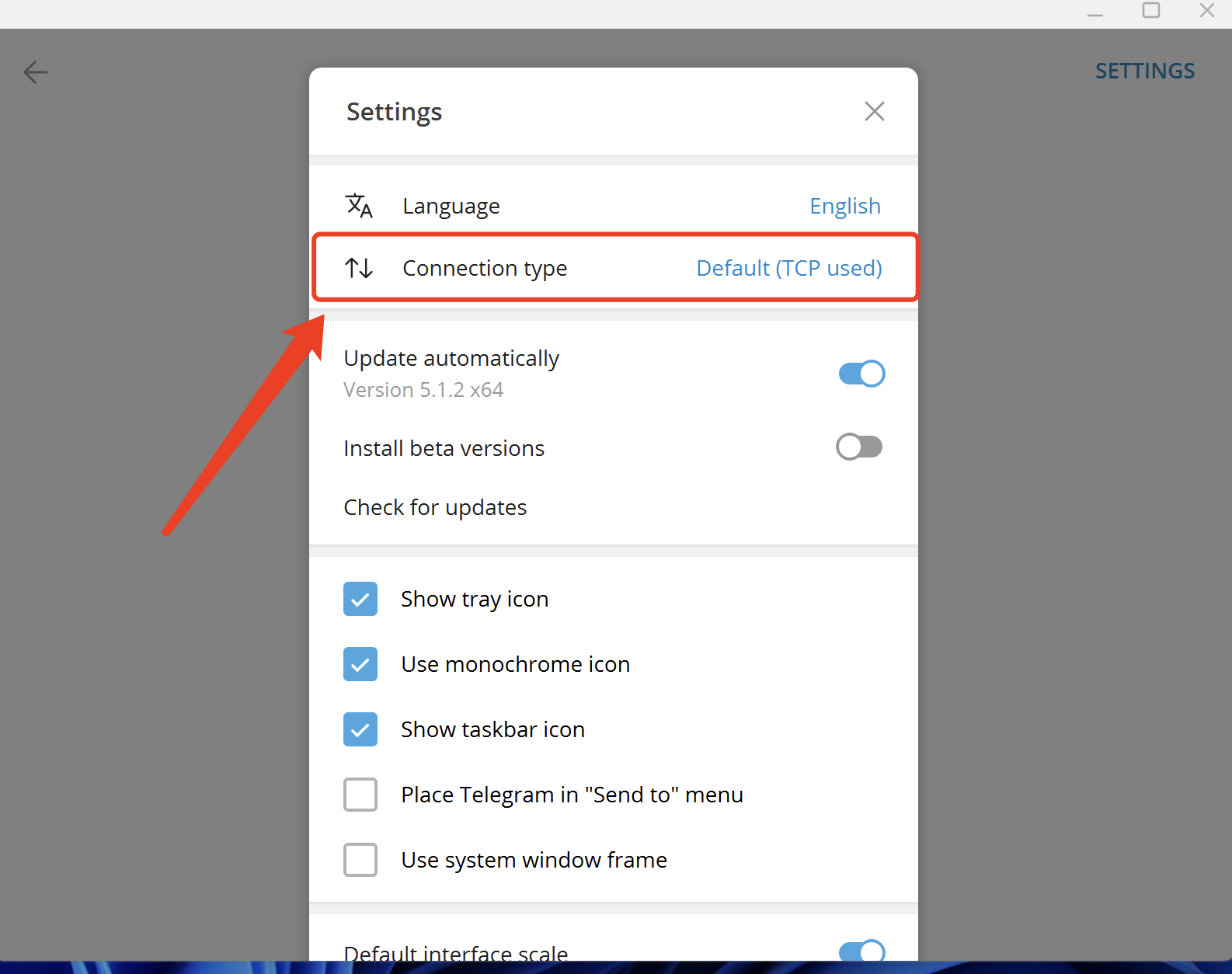This screenshot has height=974, width=1232.
Task: Enable Use system window frame checkbox
Action: click(360, 860)
